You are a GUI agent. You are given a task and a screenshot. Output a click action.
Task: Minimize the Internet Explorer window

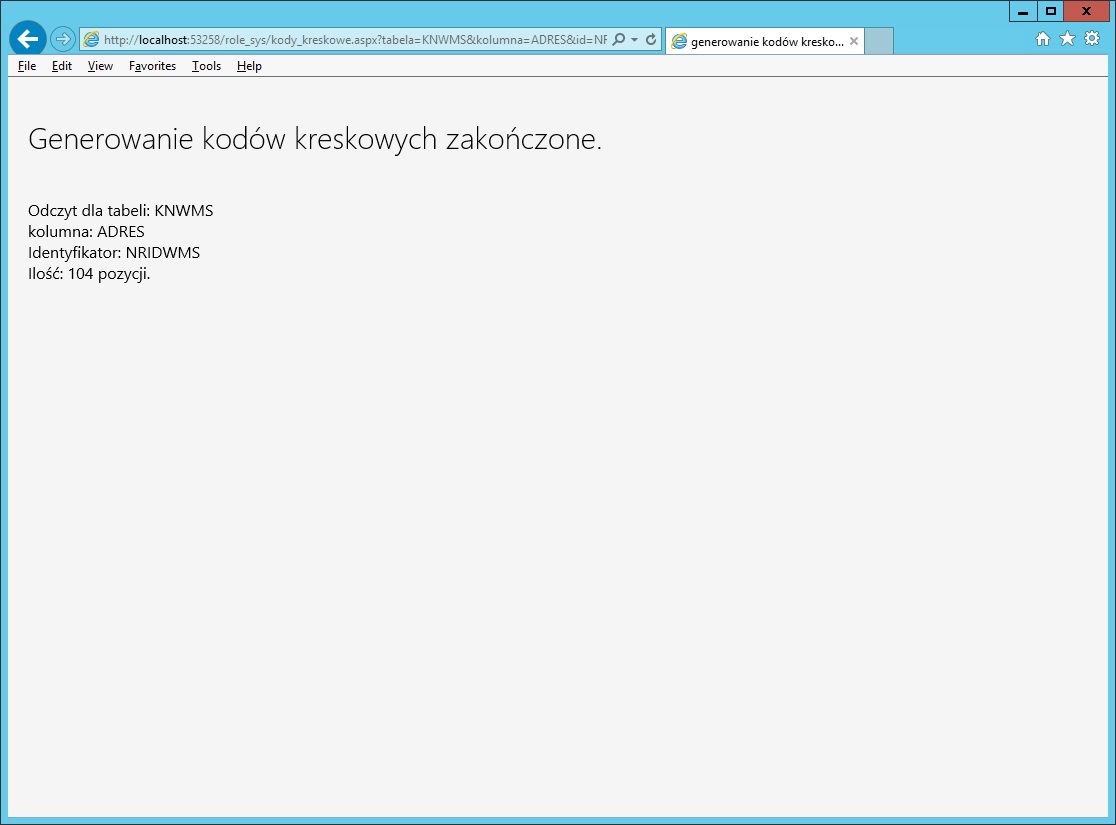1023,11
